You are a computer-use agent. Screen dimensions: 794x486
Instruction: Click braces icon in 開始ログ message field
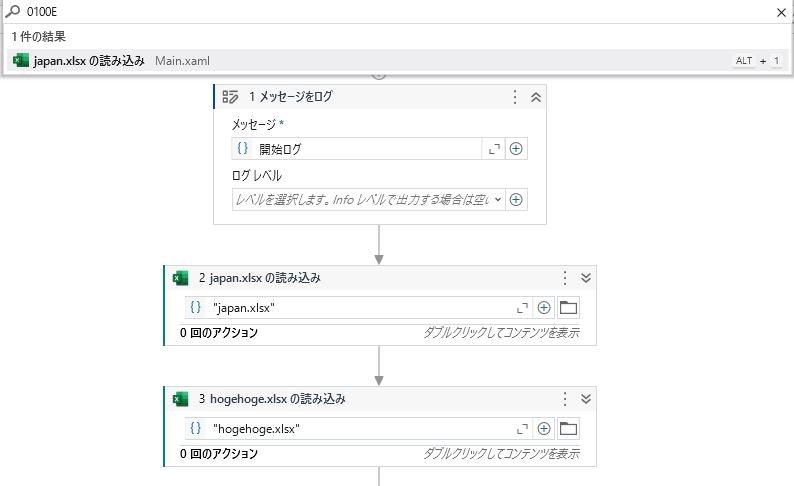(x=243, y=148)
